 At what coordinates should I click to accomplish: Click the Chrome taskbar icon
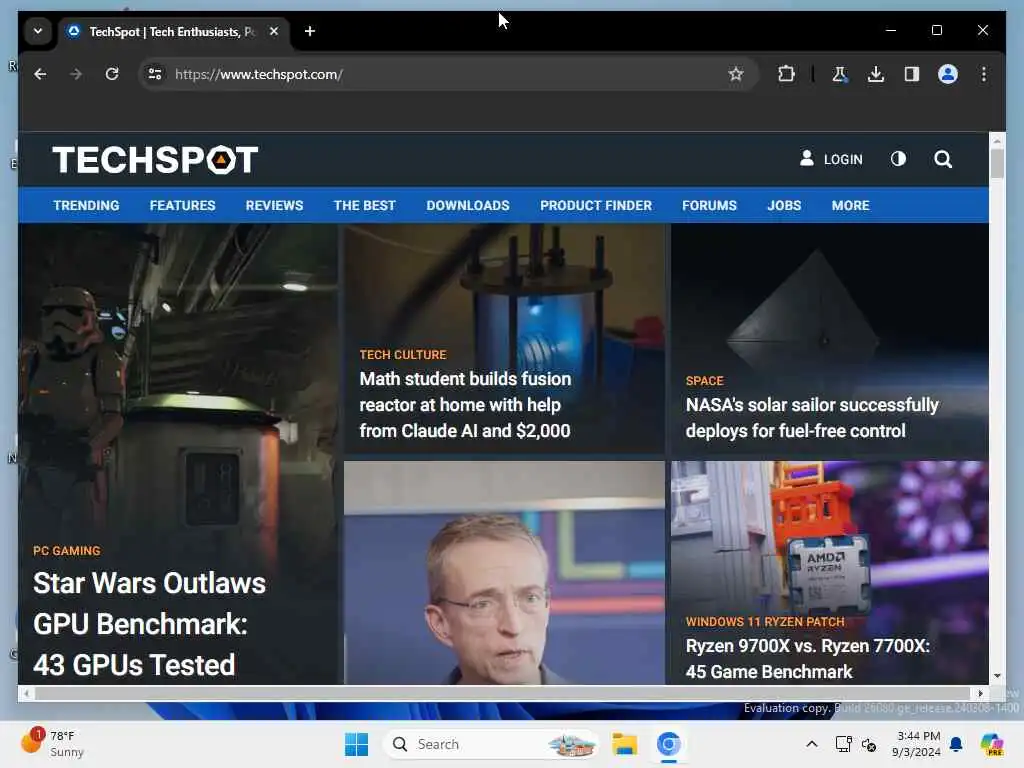(x=669, y=744)
